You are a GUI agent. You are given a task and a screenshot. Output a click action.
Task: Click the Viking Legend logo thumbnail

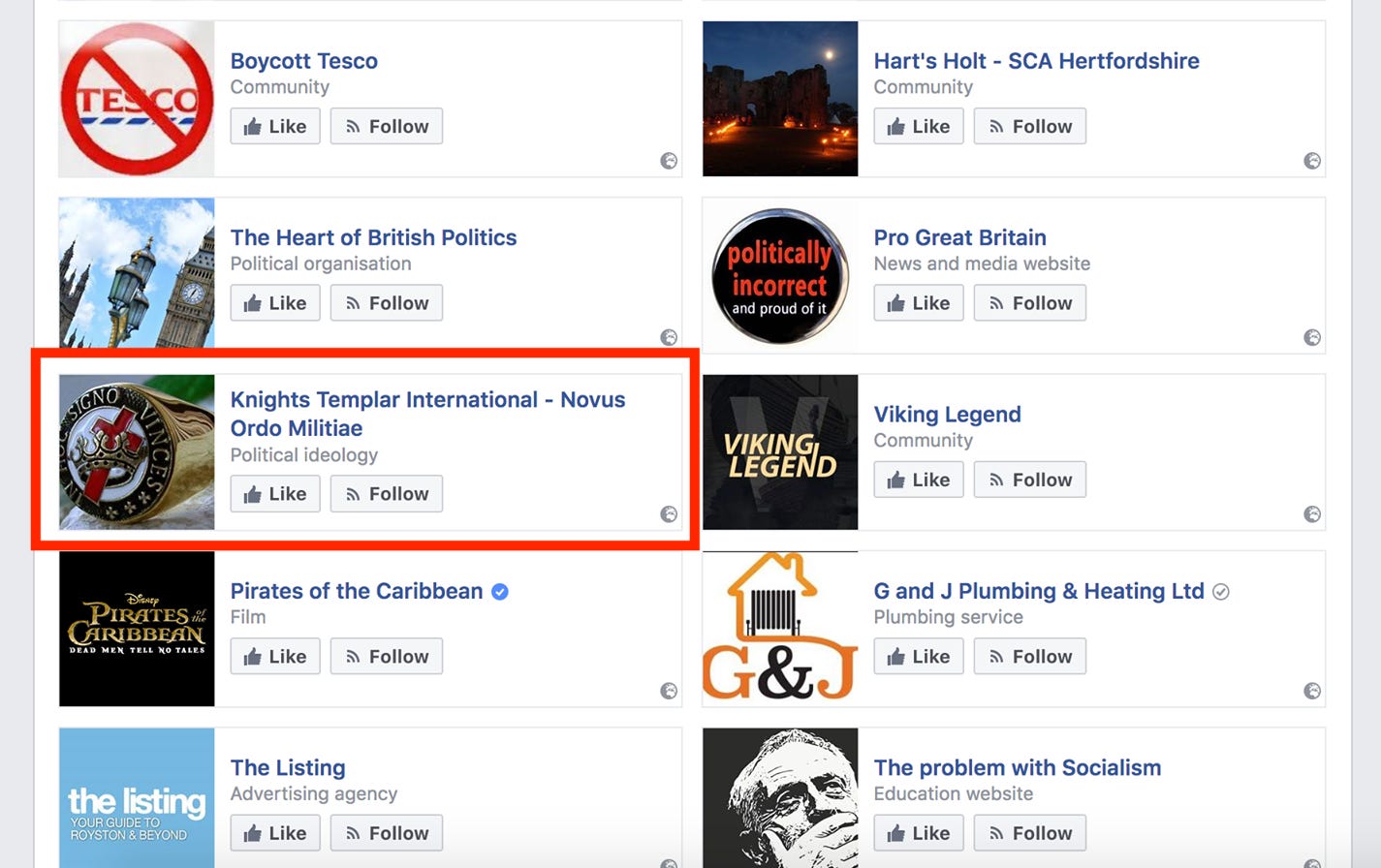point(780,452)
